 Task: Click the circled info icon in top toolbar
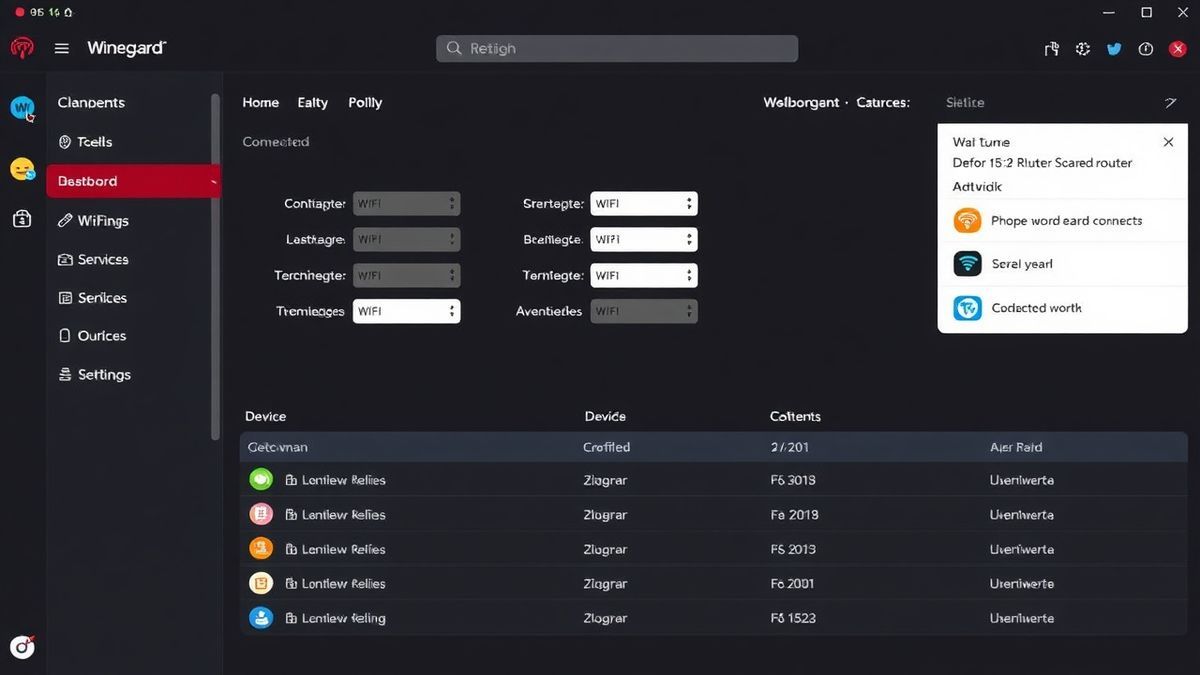pyautogui.click(x=1146, y=48)
